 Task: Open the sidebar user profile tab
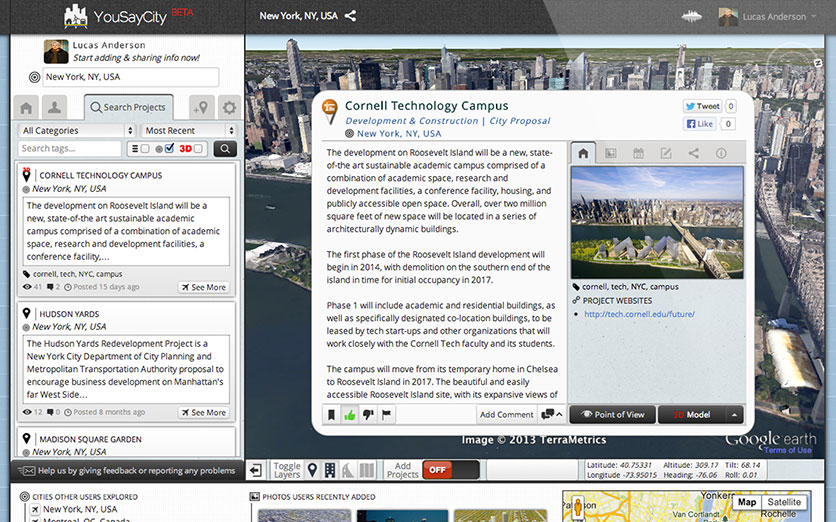click(x=54, y=108)
